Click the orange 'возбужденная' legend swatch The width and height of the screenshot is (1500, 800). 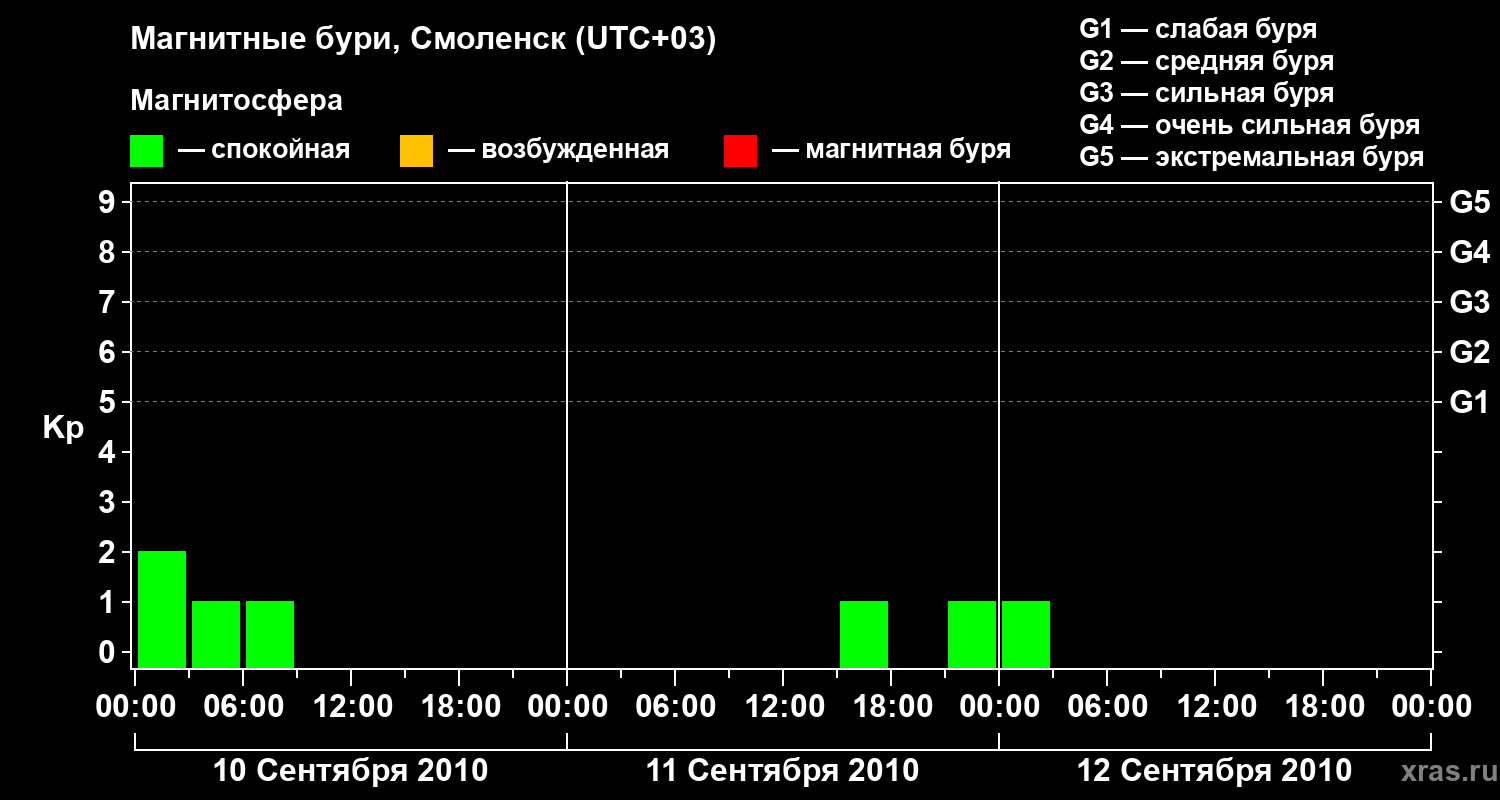pos(416,151)
